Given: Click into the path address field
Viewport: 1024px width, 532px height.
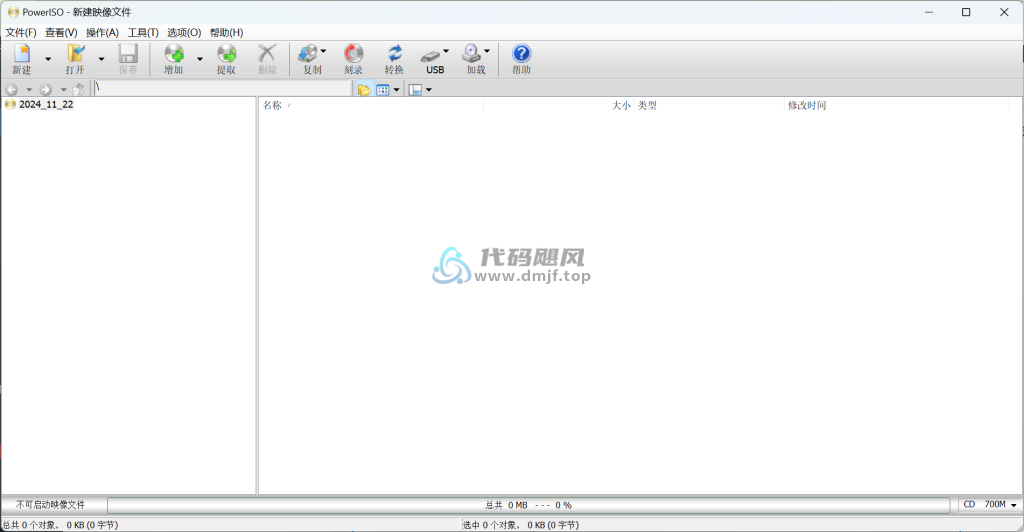Looking at the screenshot, I should click(x=223, y=88).
